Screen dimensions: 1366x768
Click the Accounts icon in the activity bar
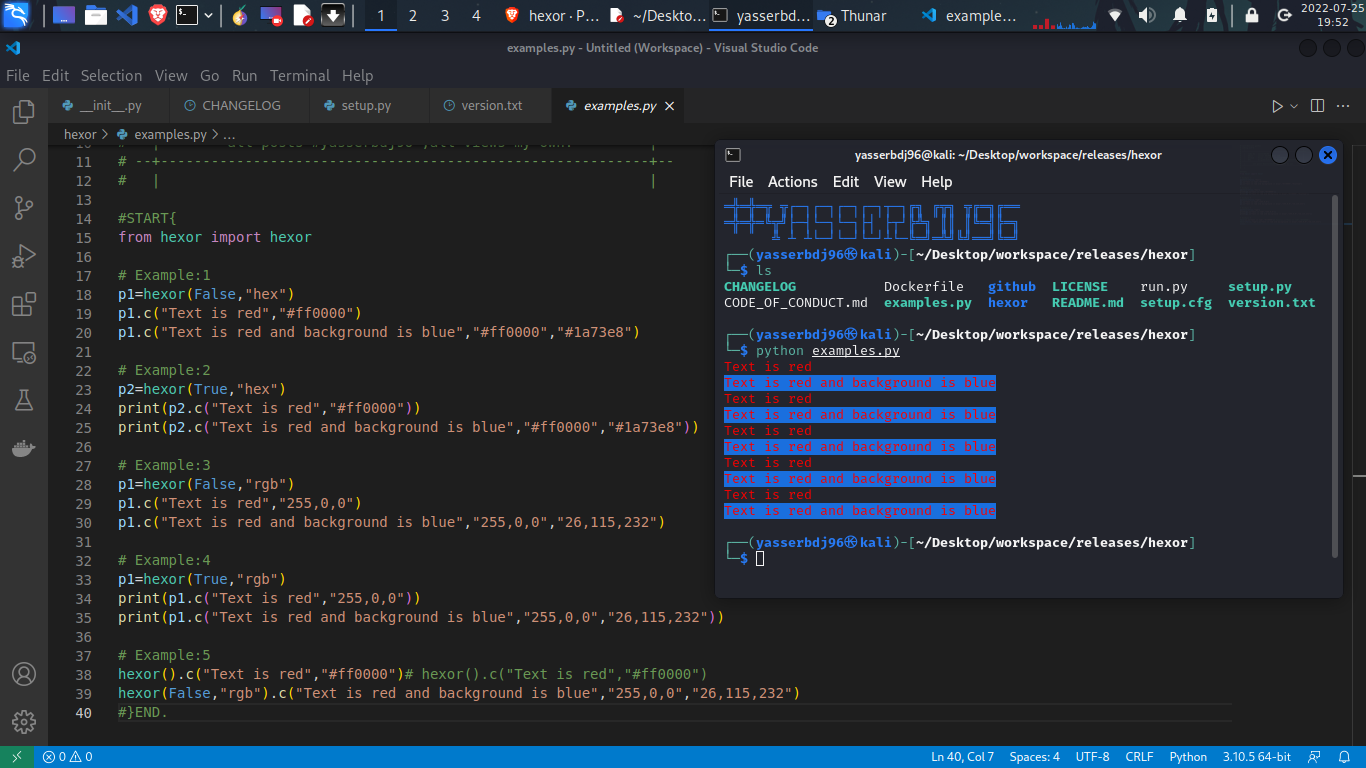(22, 674)
